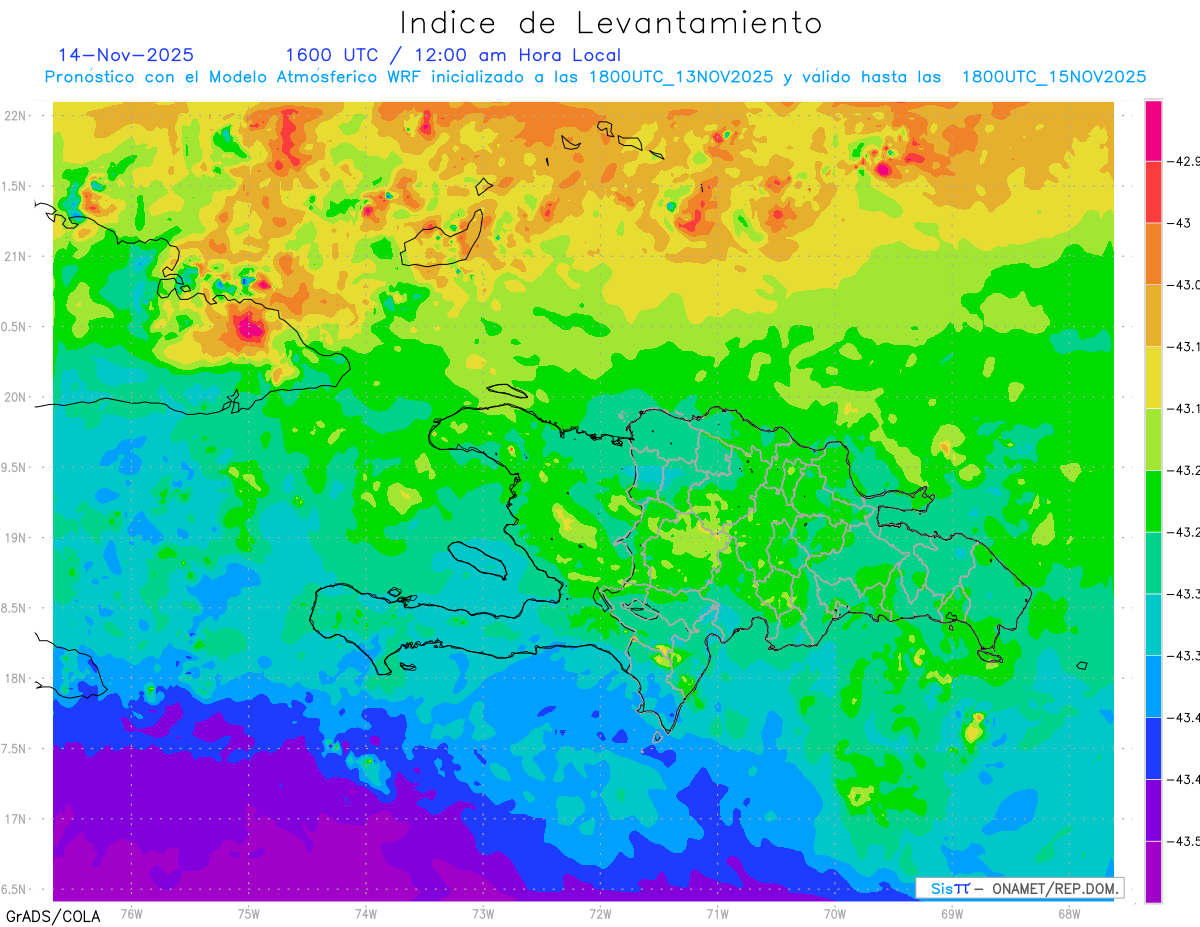Click the '1600 UTC / 12:00 am Hora Local' time label
1200x927 pixels.
pos(453,55)
